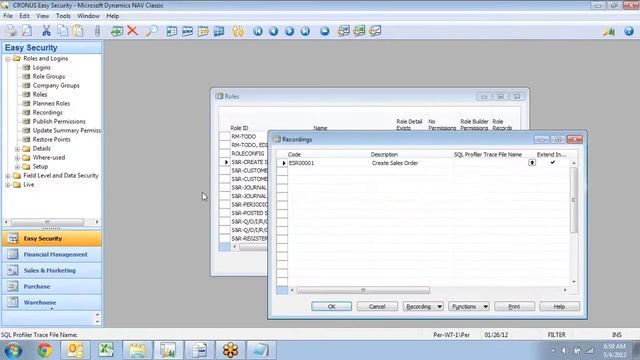Open the Functions dropdown button

[469, 306]
